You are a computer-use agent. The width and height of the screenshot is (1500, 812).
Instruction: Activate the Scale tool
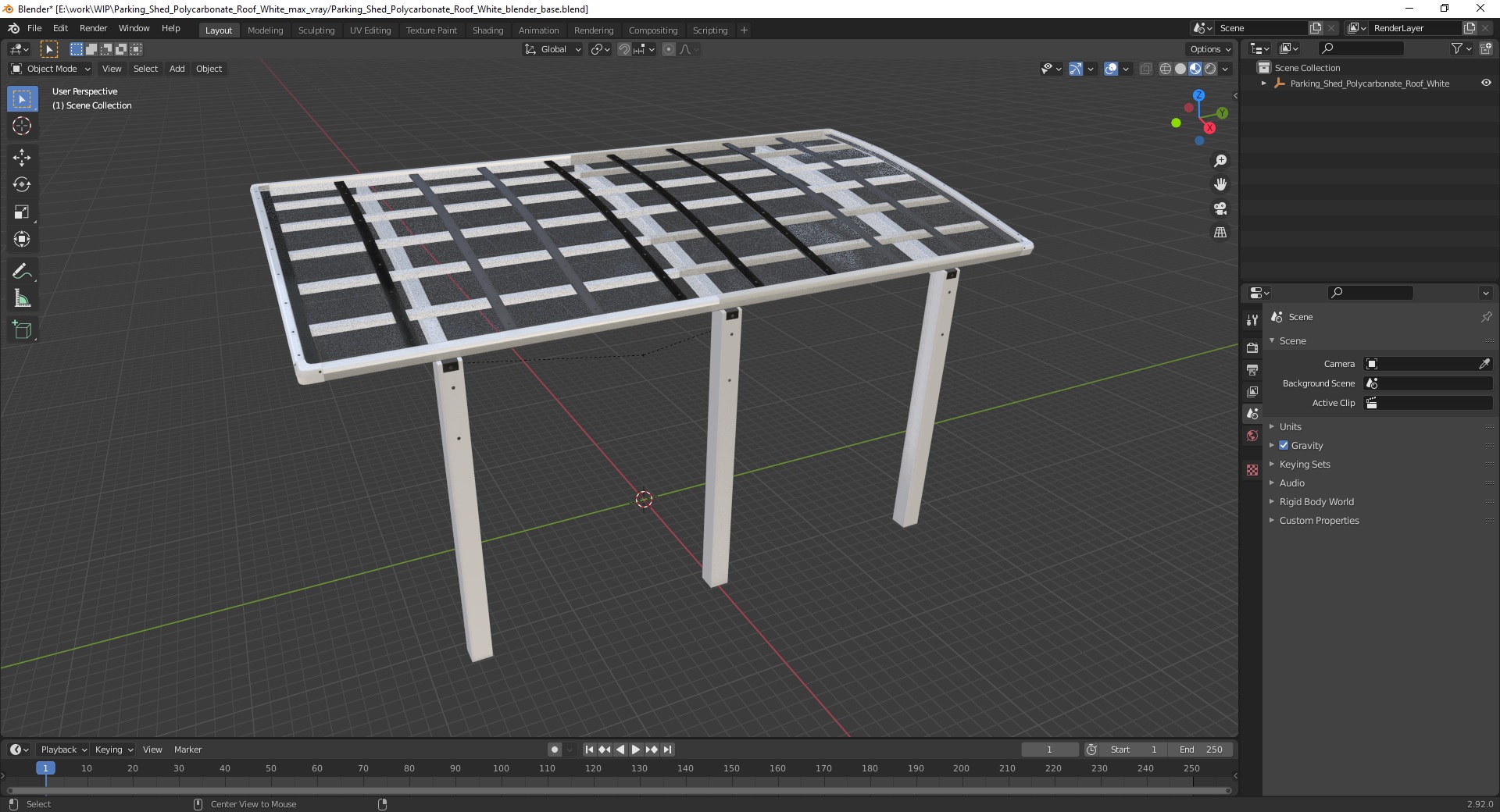pyautogui.click(x=22, y=212)
